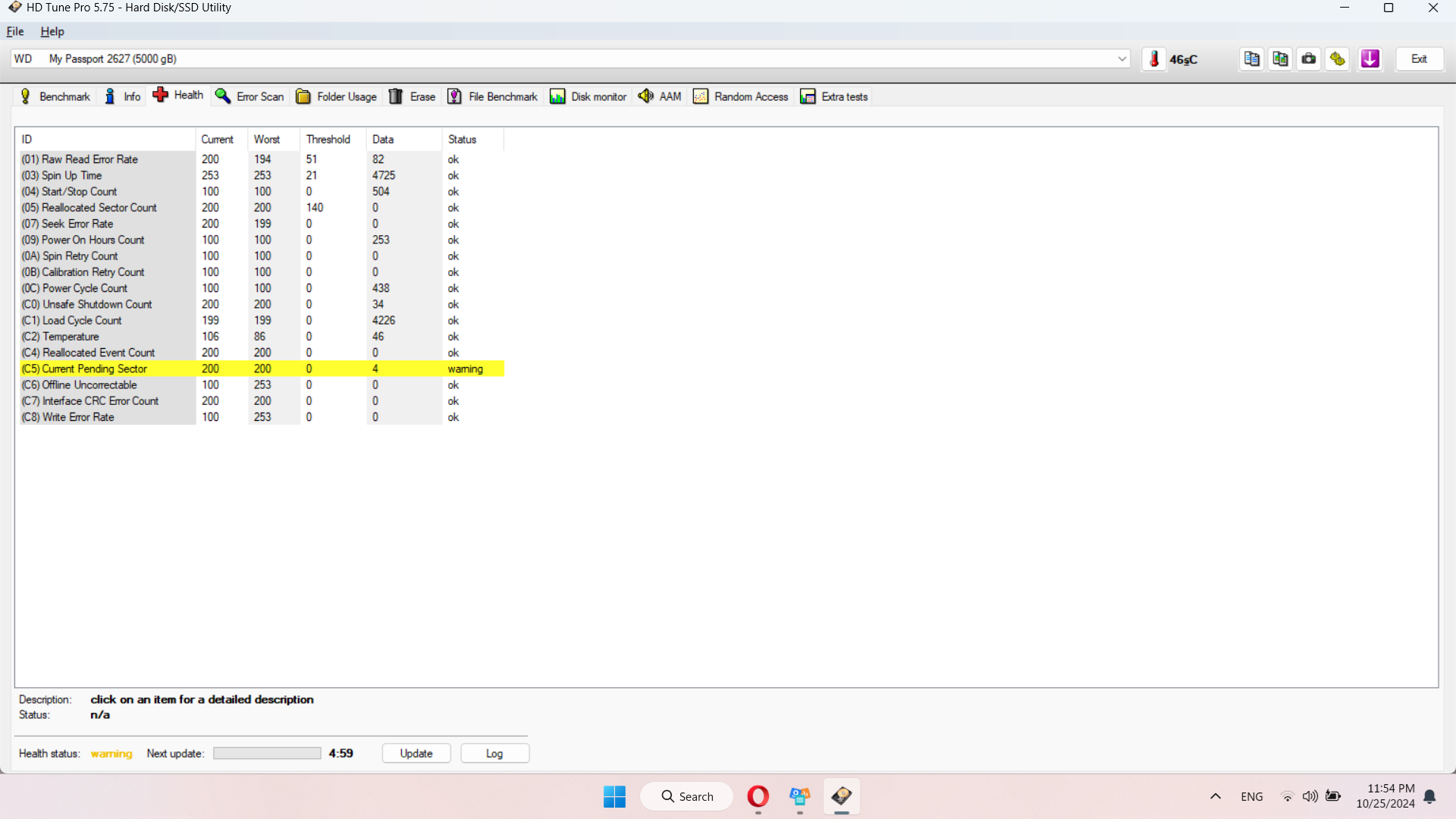The width and height of the screenshot is (1456, 819).
Task: Open the taskbar Search box
Action: [x=687, y=796]
